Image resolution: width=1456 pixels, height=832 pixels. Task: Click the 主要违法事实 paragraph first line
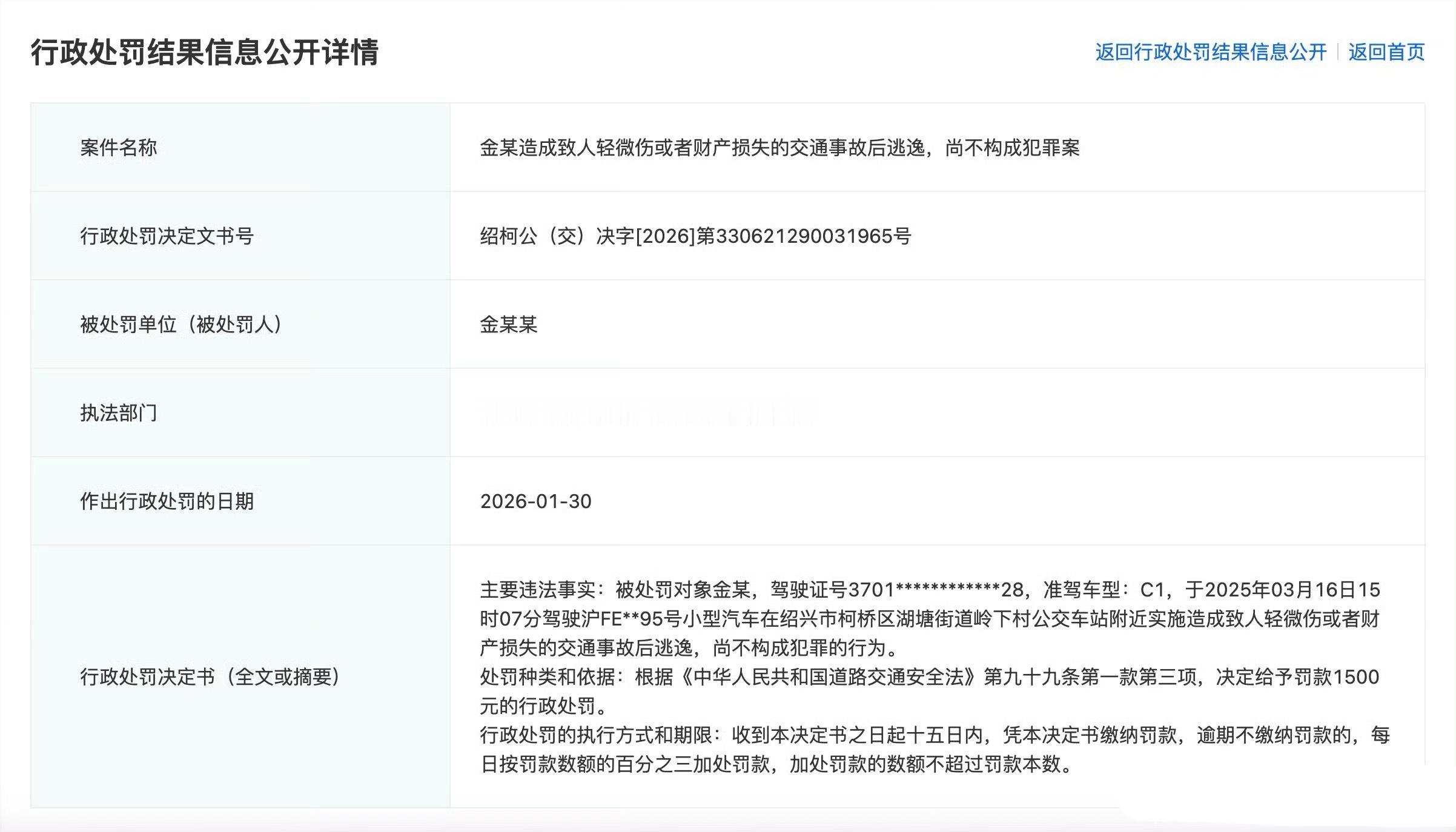930,589
